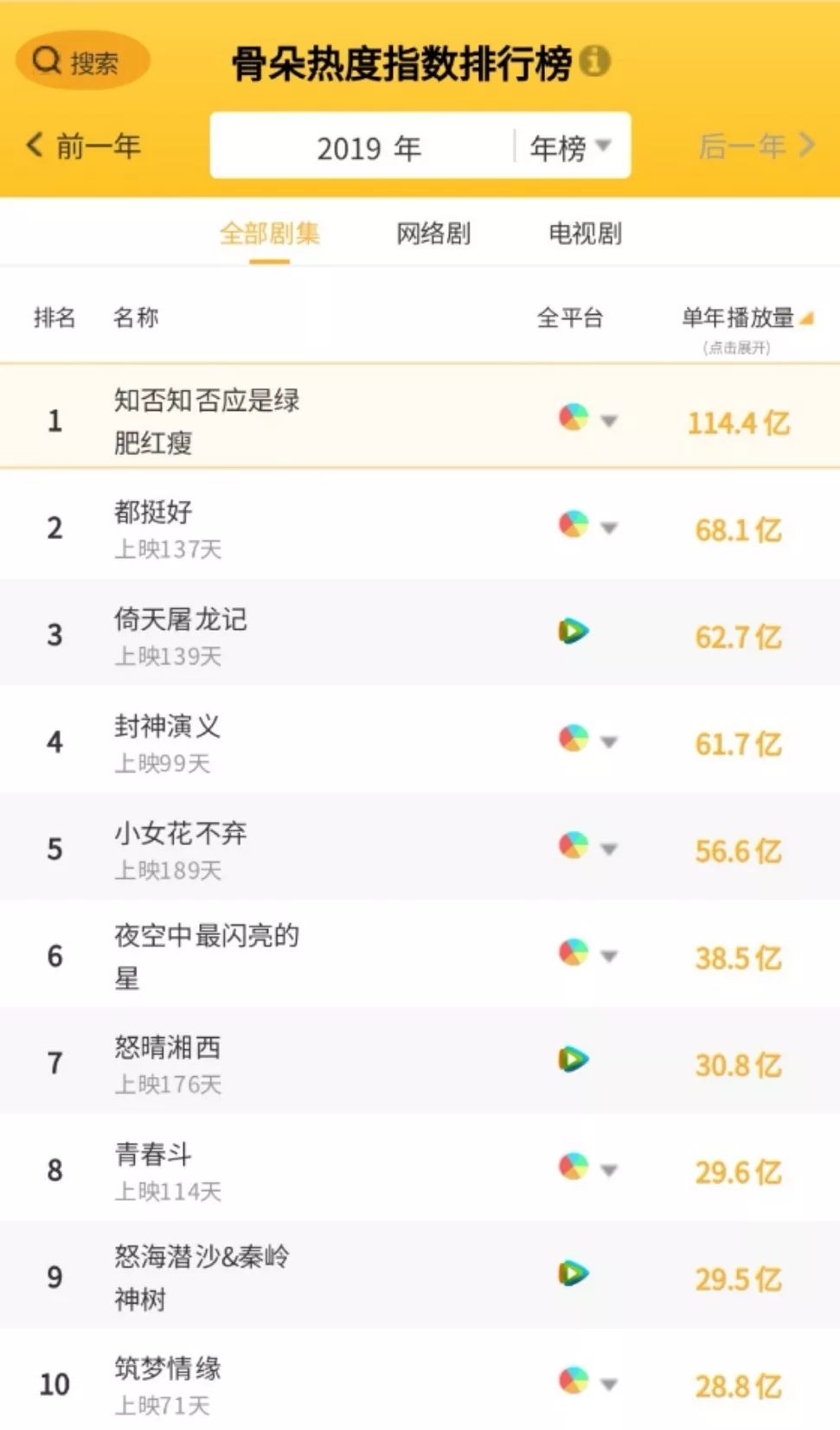This screenshot has width=840, height=1430.
Task: Click the pie chart icon for 封神演义
Action: point(573,739)
